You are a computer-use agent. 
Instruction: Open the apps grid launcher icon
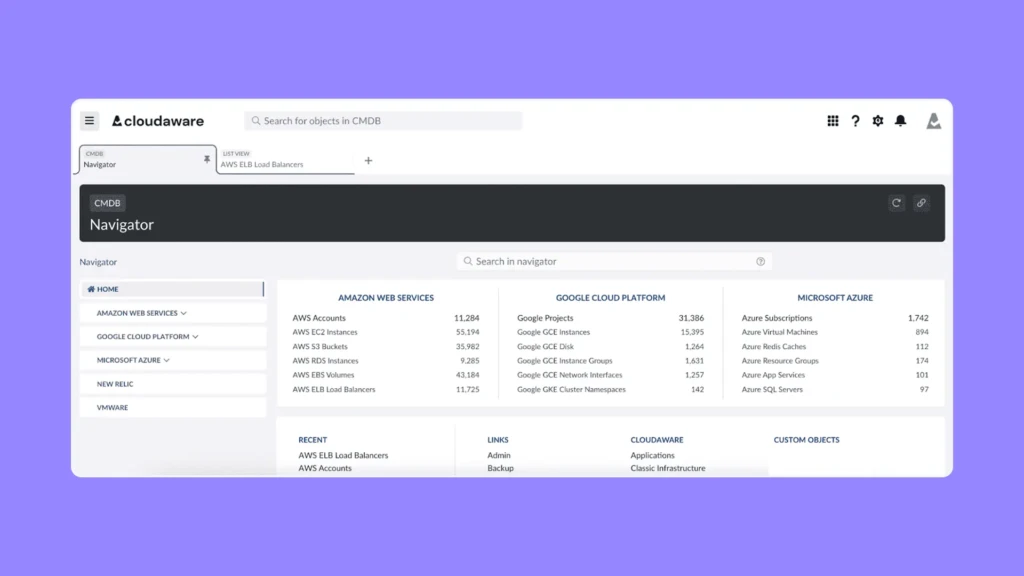[832, 121]
